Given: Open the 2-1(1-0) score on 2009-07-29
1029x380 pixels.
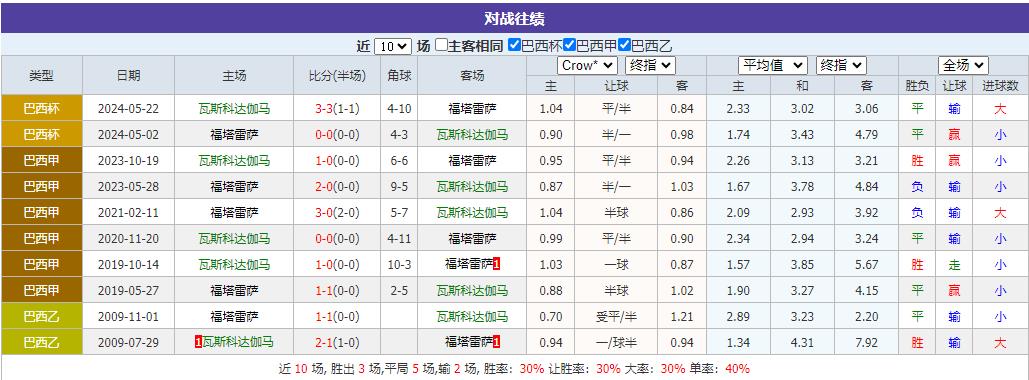Looking at the screenshot, I should (337, 342).
